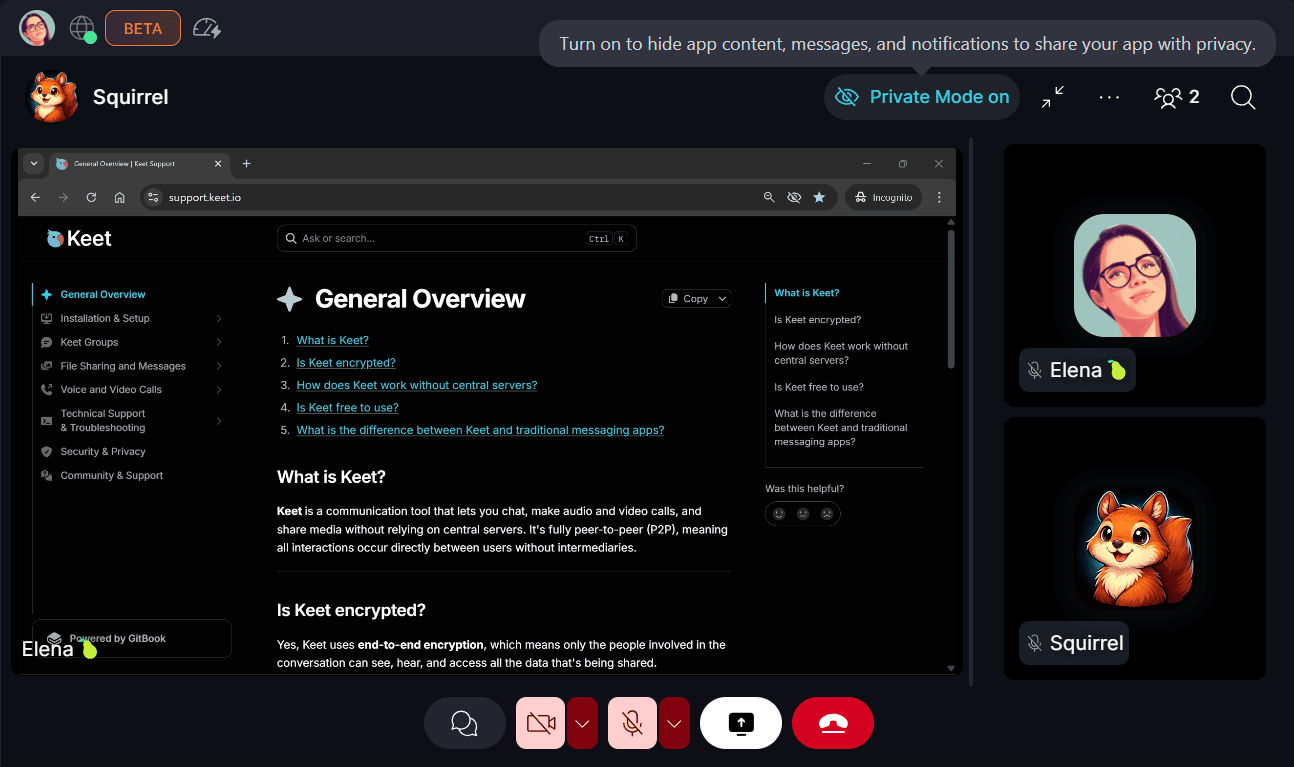
Task: Open the browser three-dot menu
Action: tap(939, 198)
